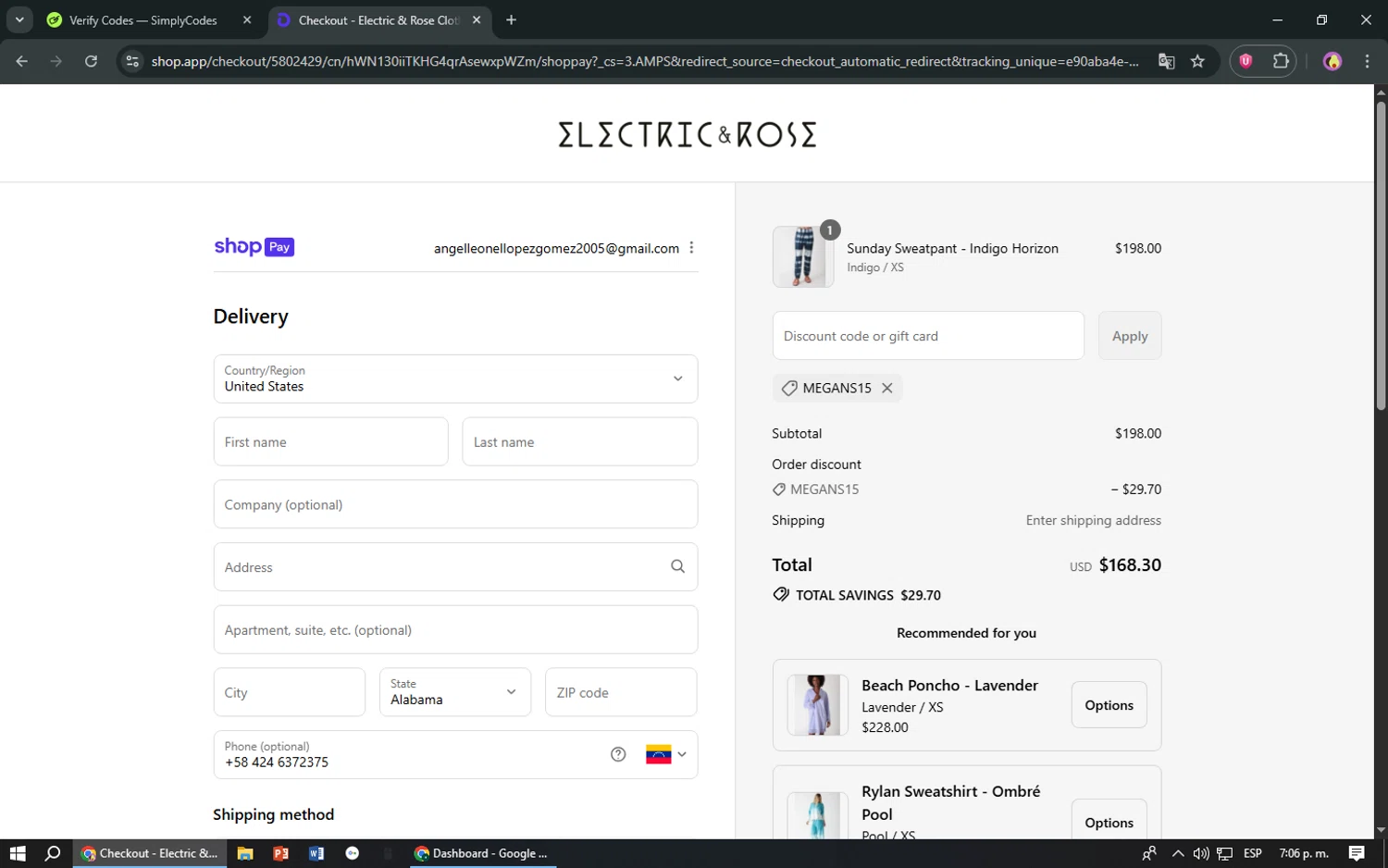Click the ZIP code field
The width and height of the screenshot is (1388, 868).
[621, 692]
